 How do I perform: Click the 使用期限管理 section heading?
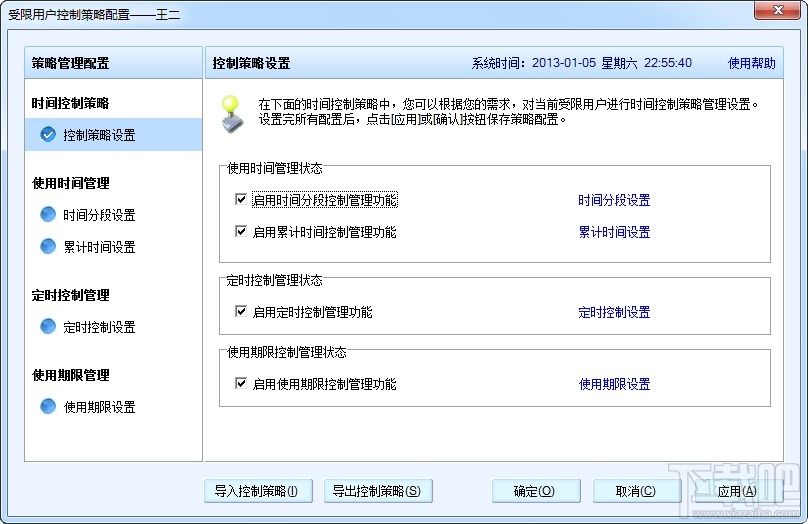point(70,375)
